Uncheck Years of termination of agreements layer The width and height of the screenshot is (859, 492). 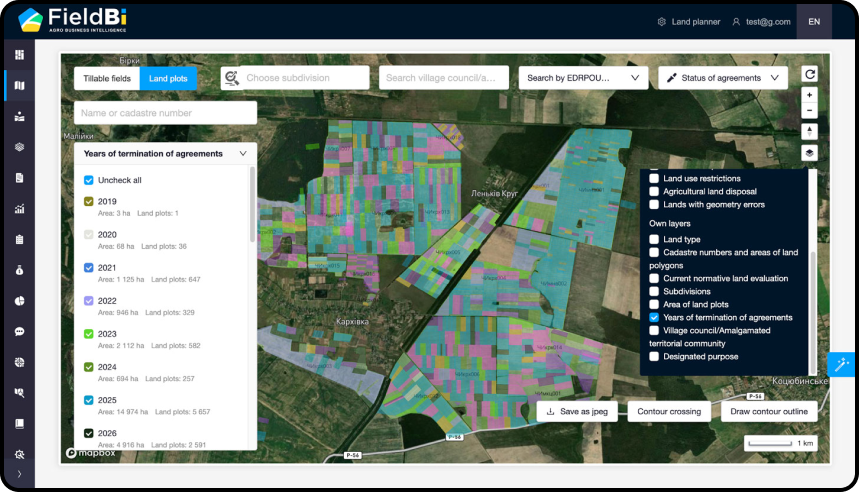[x=655, y=317]
